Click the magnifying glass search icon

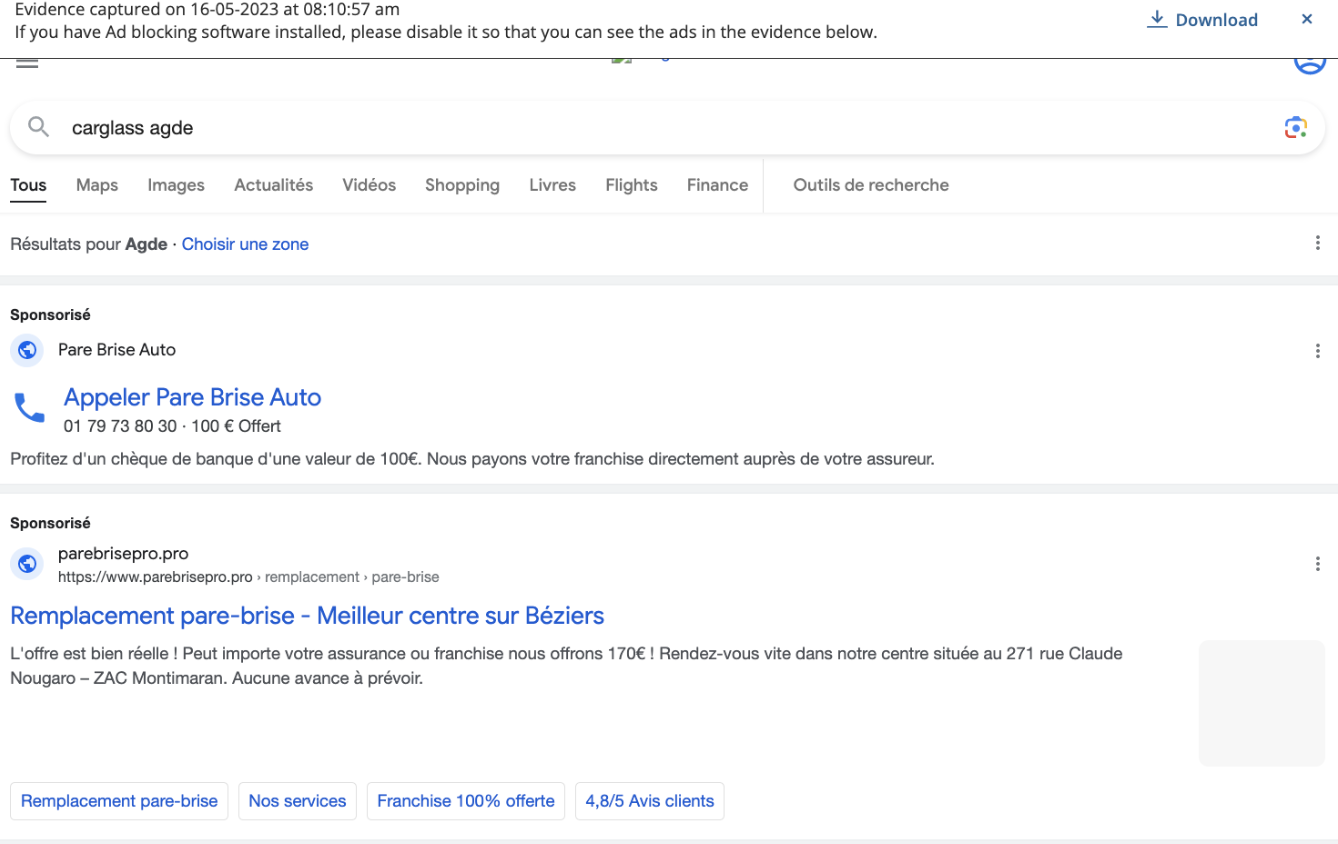[38, 127]
